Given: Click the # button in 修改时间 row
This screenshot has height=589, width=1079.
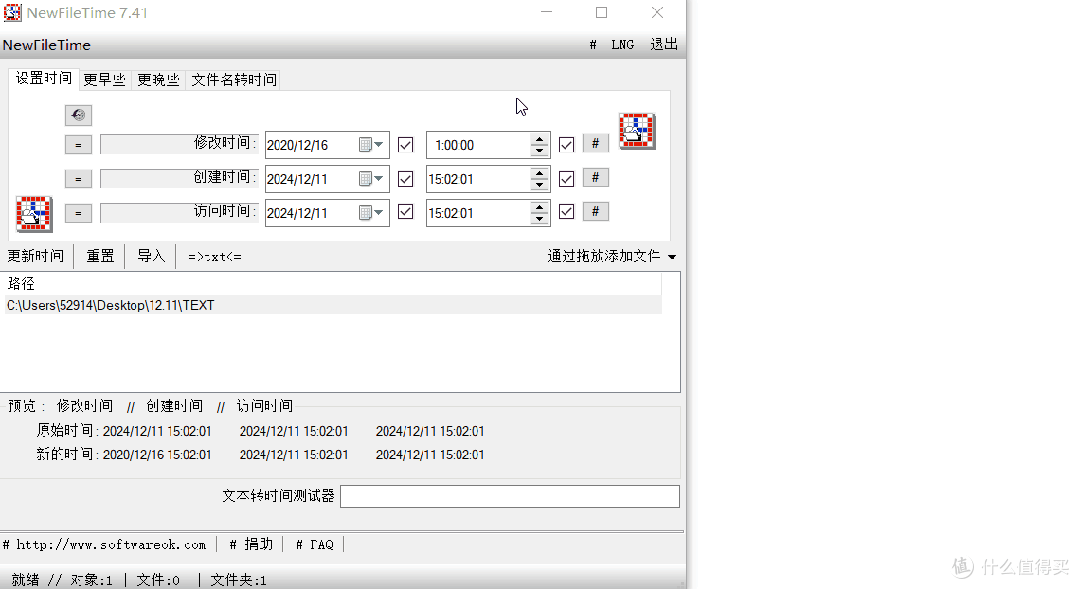Looking at the screenshot, I should click(x=596, y=143).
